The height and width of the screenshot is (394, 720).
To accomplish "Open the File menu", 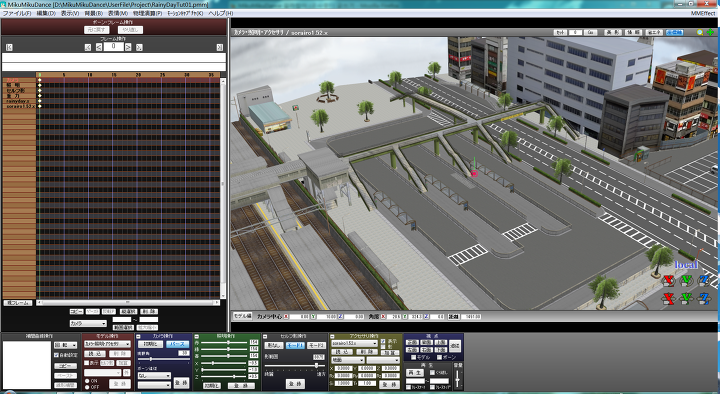I will (x=17, y=13).
